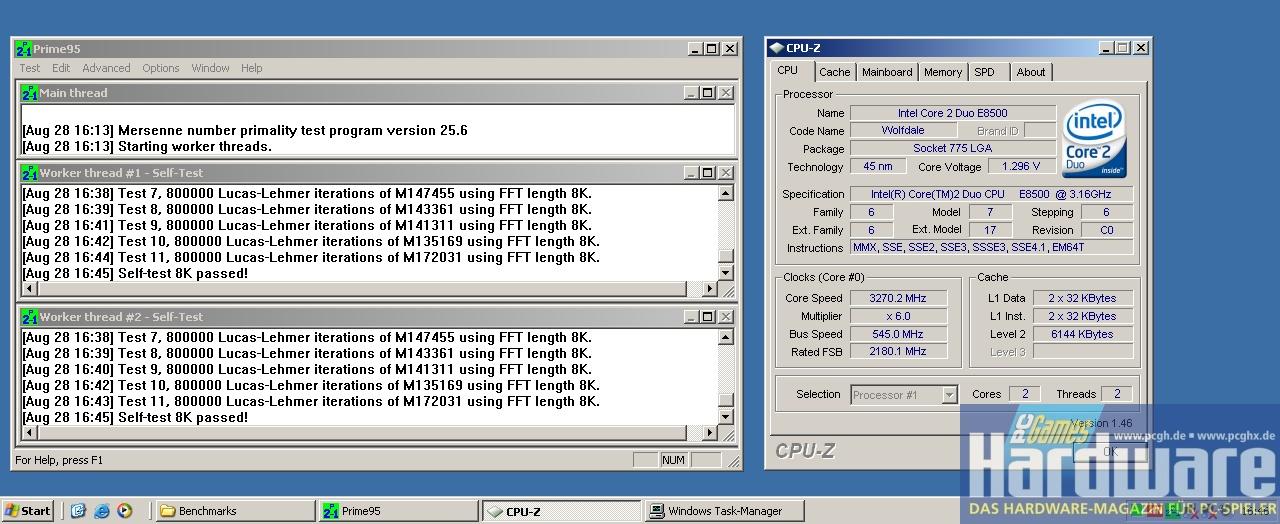Switch to Benchmarks folder in taskbar
The width and height of the screenshot is (1280, 524).
[x=235, y=511]
